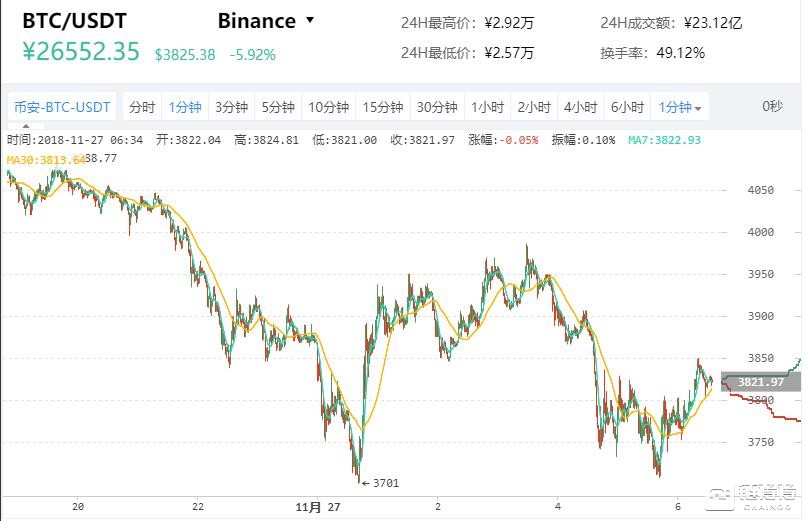This screenshot has width=806, height=521.
Task: Click the 3750 price axis label
Action: (761, 442)
